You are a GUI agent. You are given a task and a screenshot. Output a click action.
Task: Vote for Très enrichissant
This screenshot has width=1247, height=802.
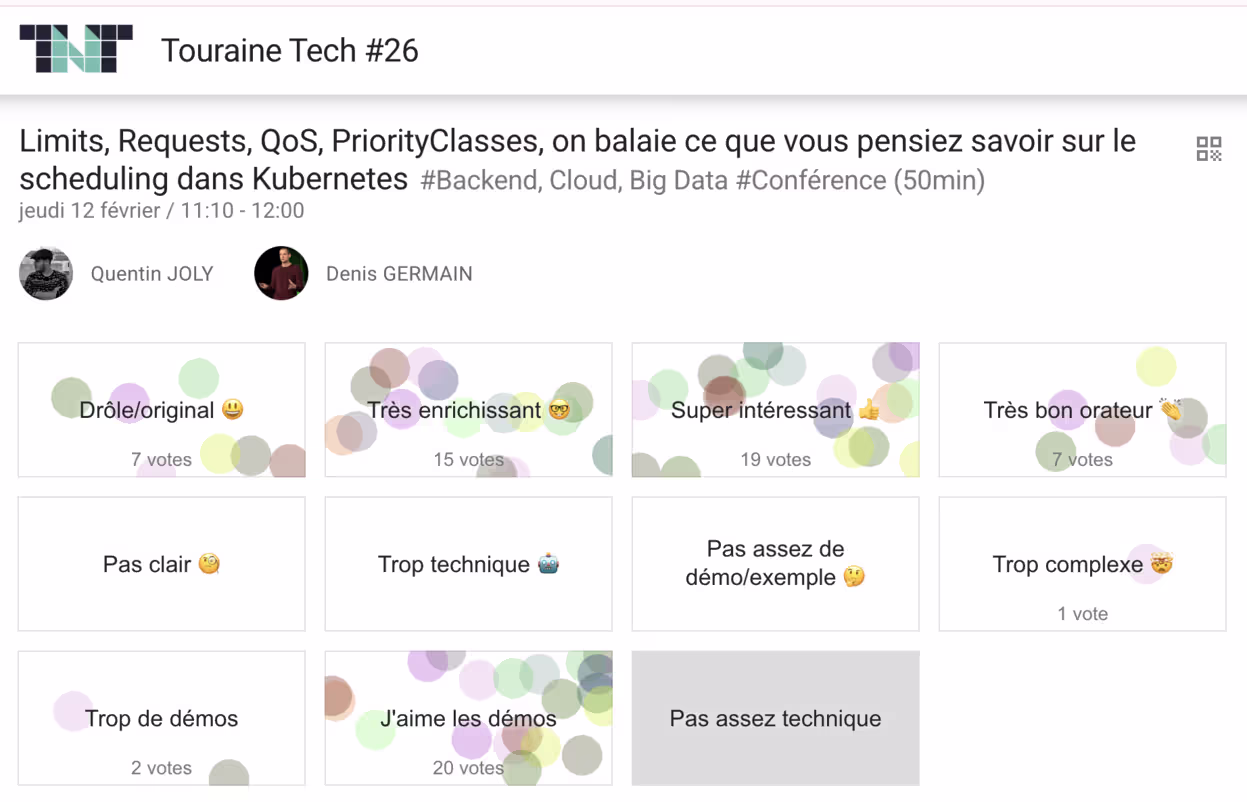[467, 409]
